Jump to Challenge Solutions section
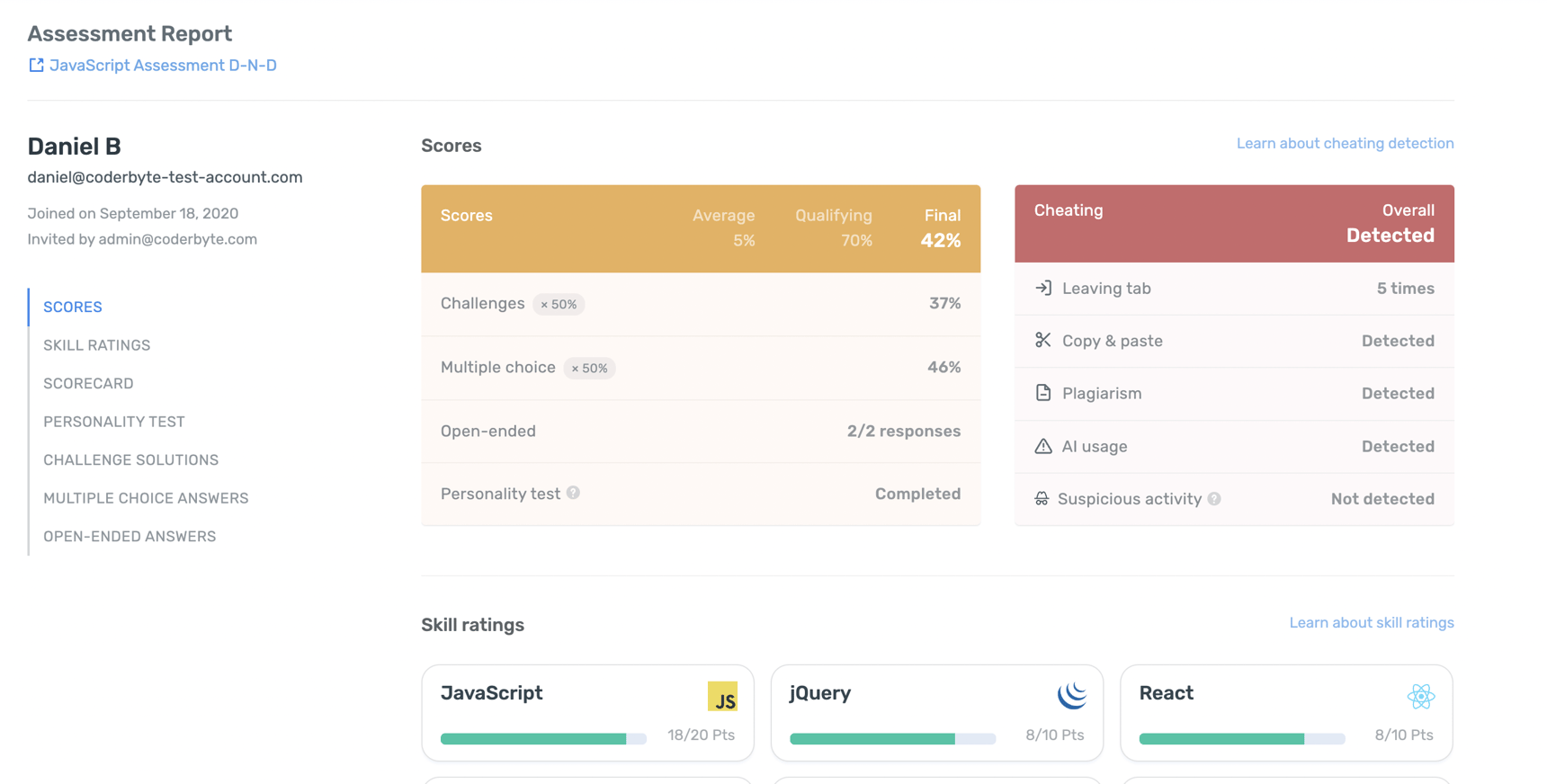 pos(131,459)
